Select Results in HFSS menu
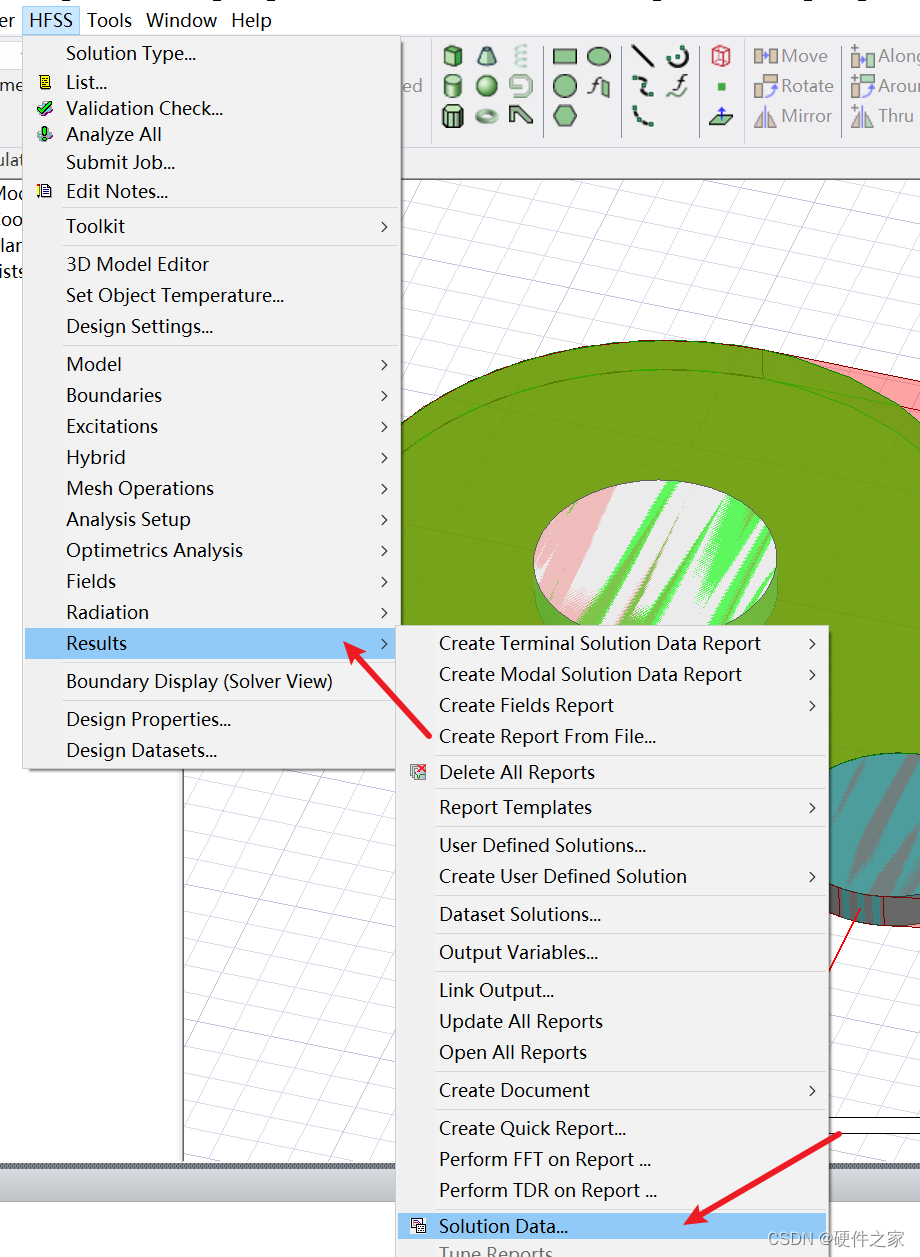 (212, 644)
